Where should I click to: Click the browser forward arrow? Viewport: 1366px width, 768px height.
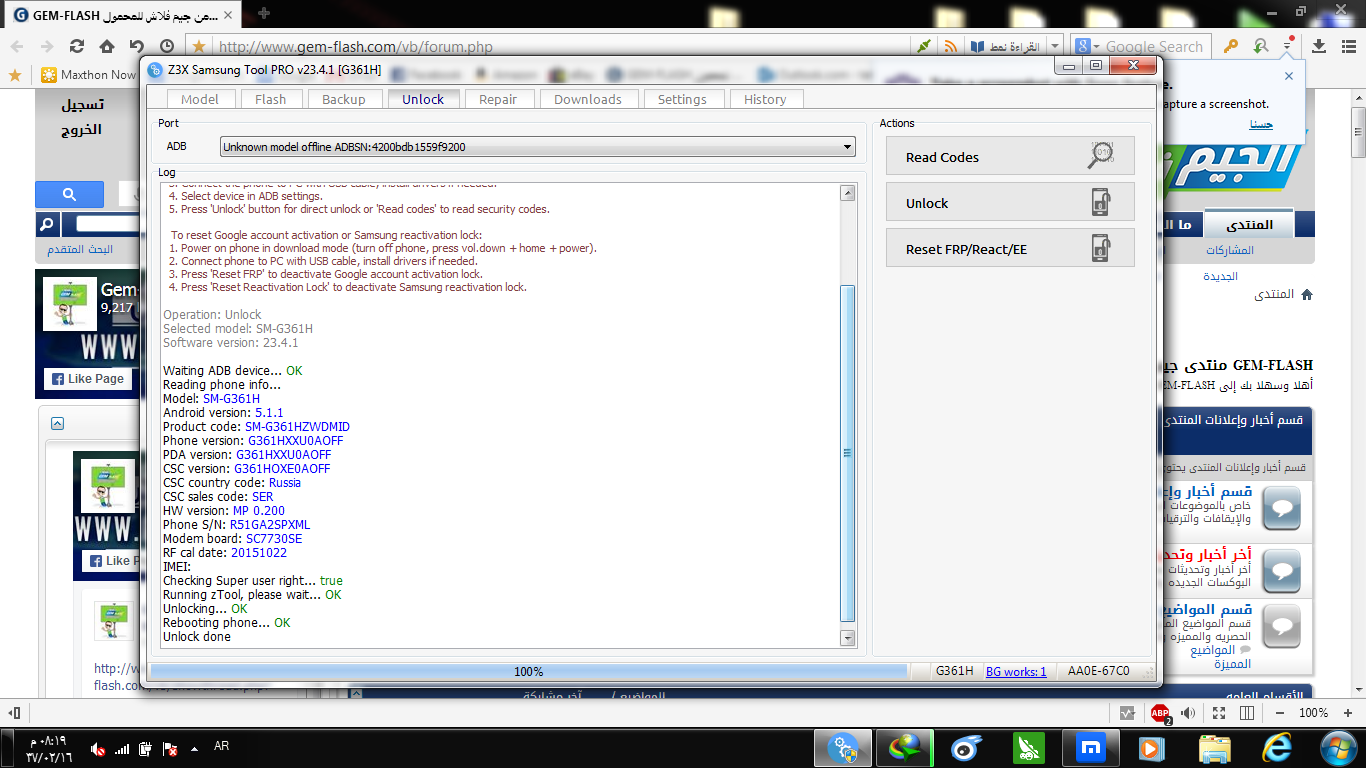[x=46, y=46]
